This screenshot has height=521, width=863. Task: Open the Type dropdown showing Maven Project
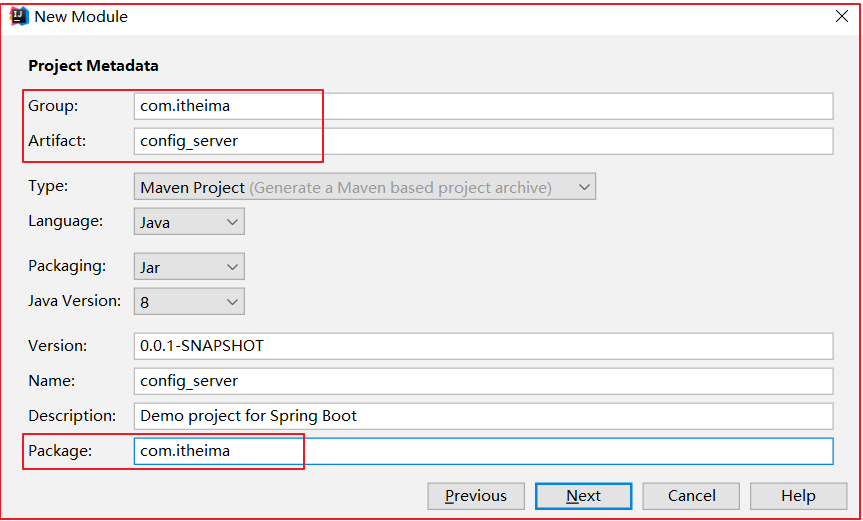[364, 187]
